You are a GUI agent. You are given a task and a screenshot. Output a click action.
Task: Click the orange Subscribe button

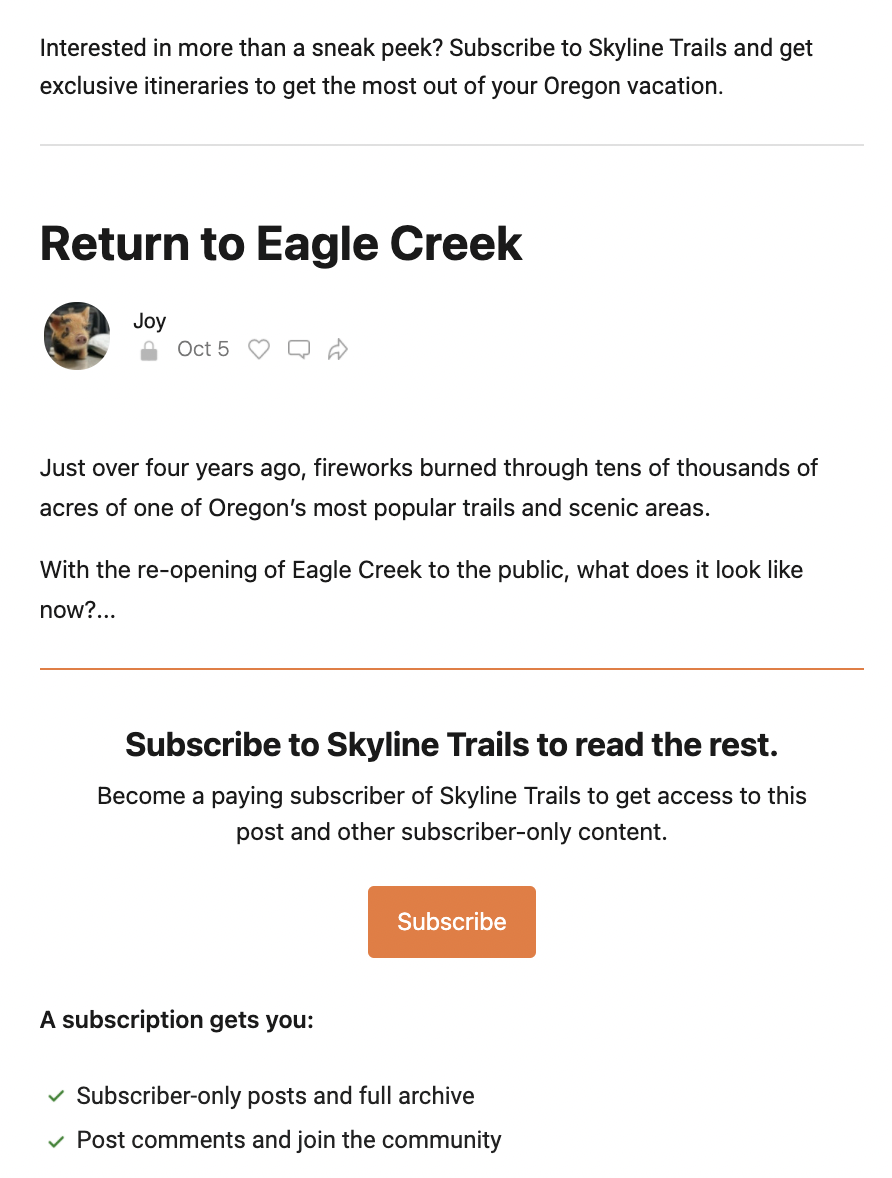pyautogui.click(x=452, y=922)
